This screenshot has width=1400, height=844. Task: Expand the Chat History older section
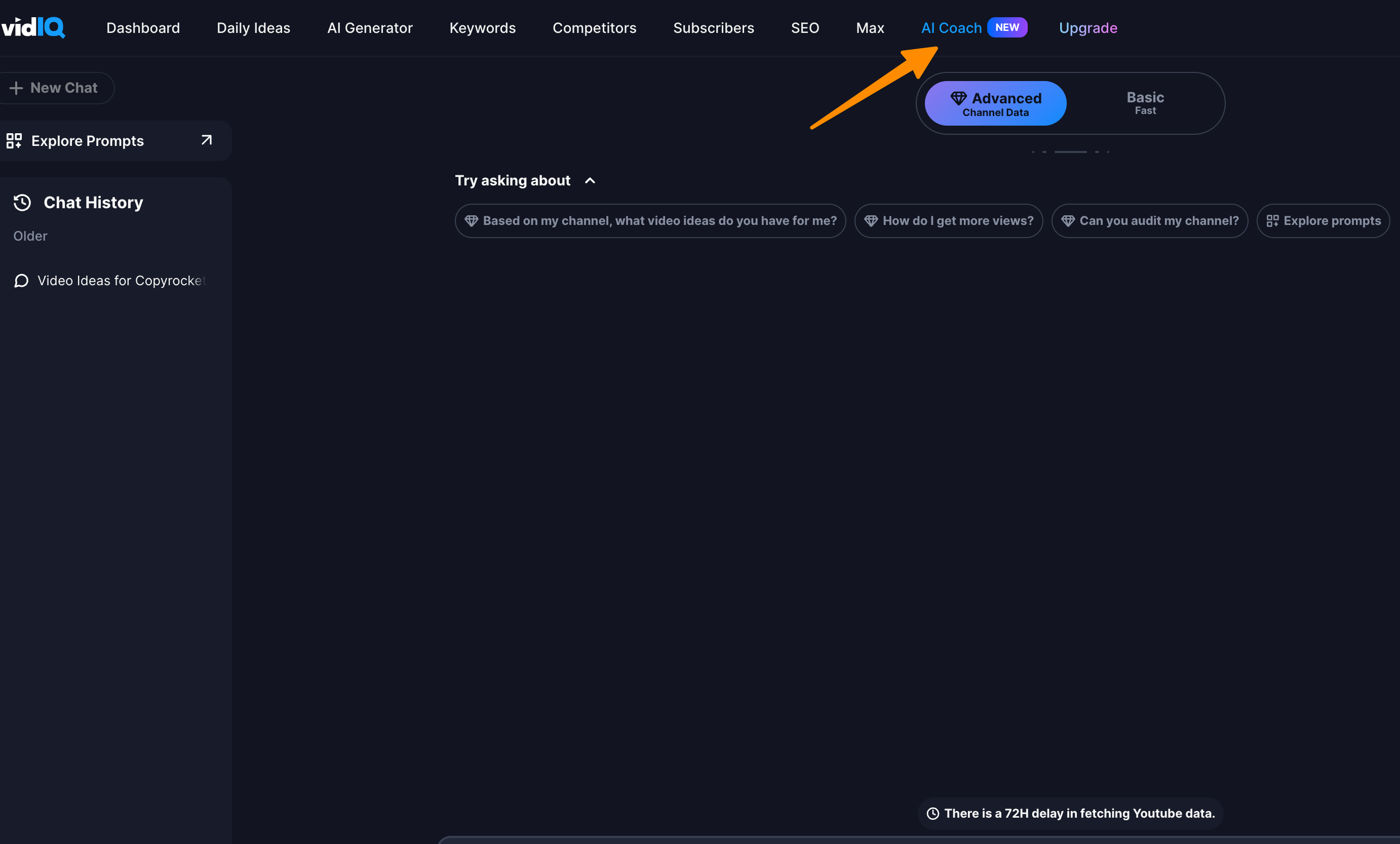click(x=30, y=235)
